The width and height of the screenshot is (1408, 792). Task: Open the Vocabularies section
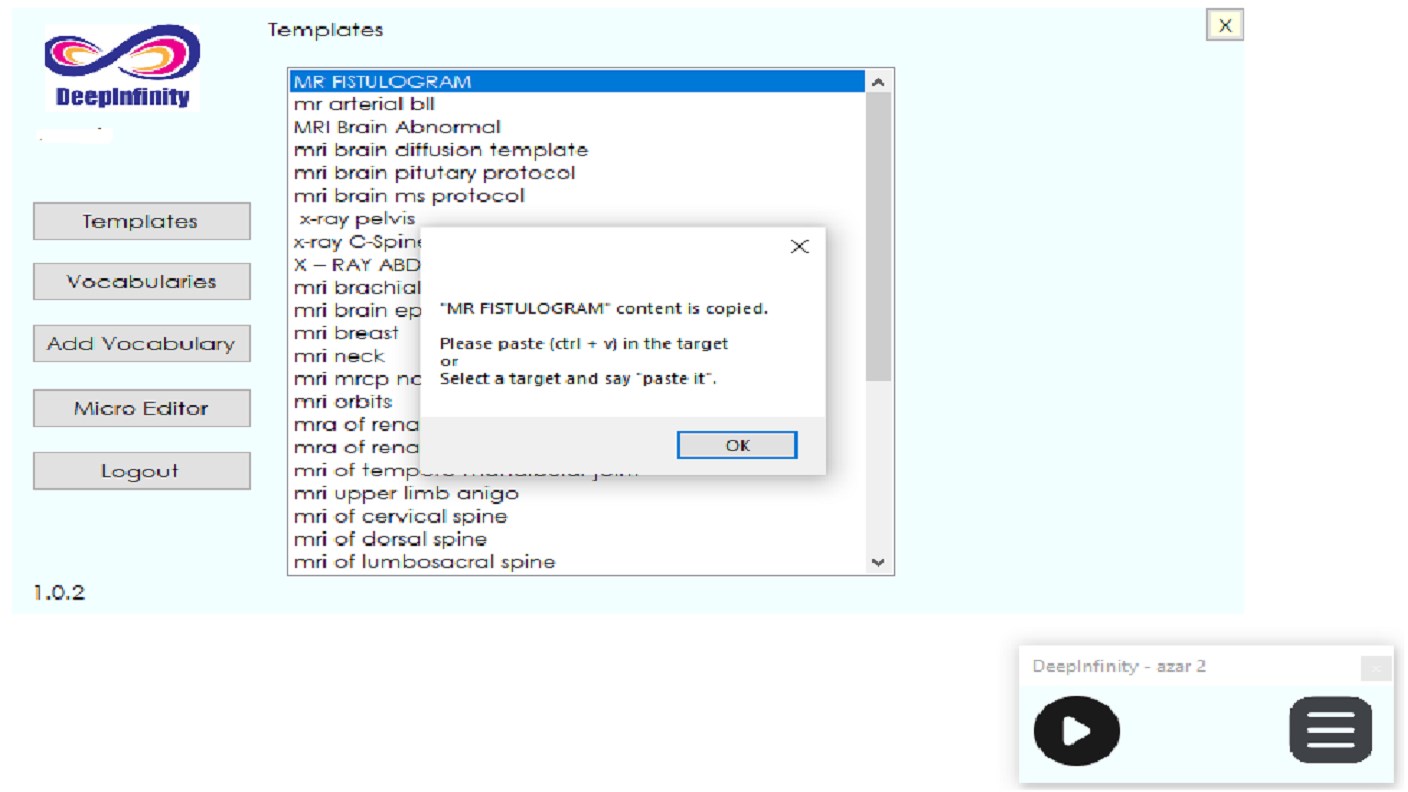(x=141, y=281)
